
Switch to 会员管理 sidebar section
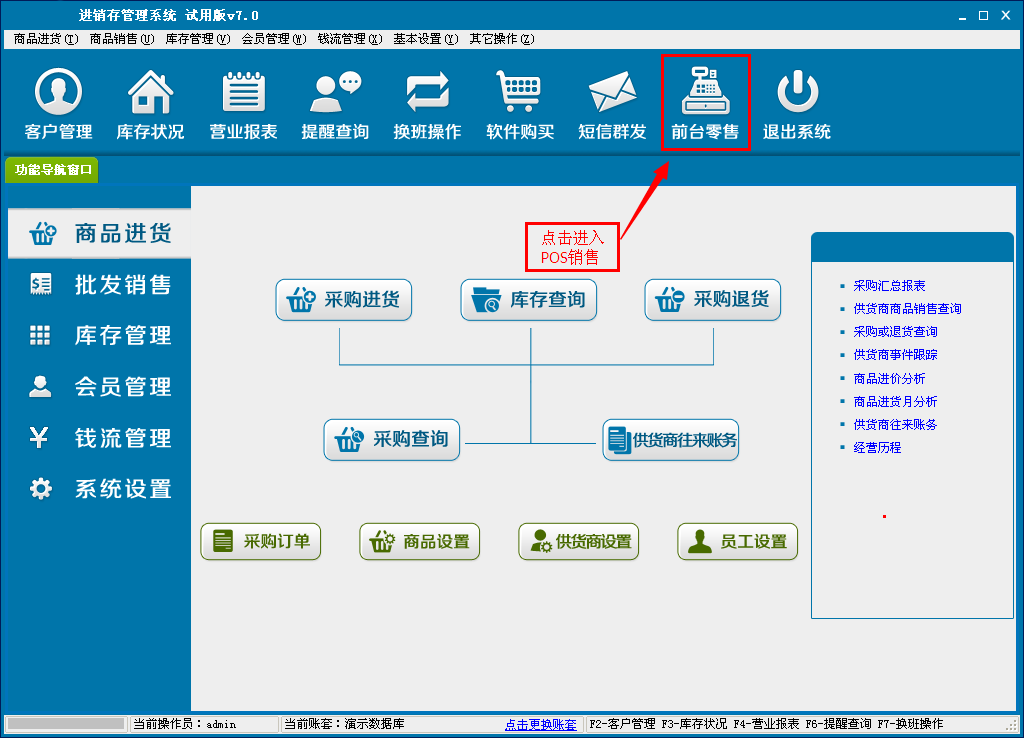[x=98, y=387]
